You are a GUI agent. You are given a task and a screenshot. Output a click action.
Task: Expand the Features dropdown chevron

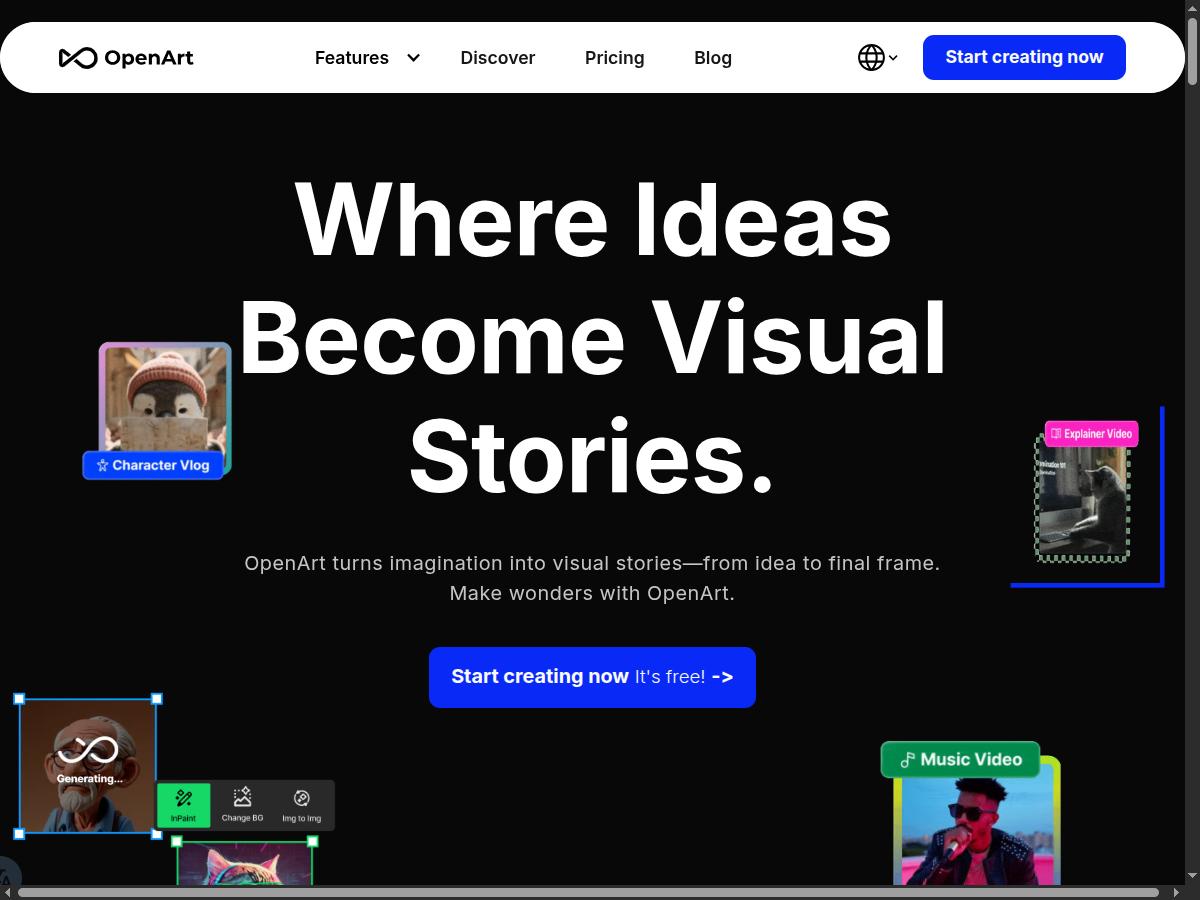(x=413, y=58)
